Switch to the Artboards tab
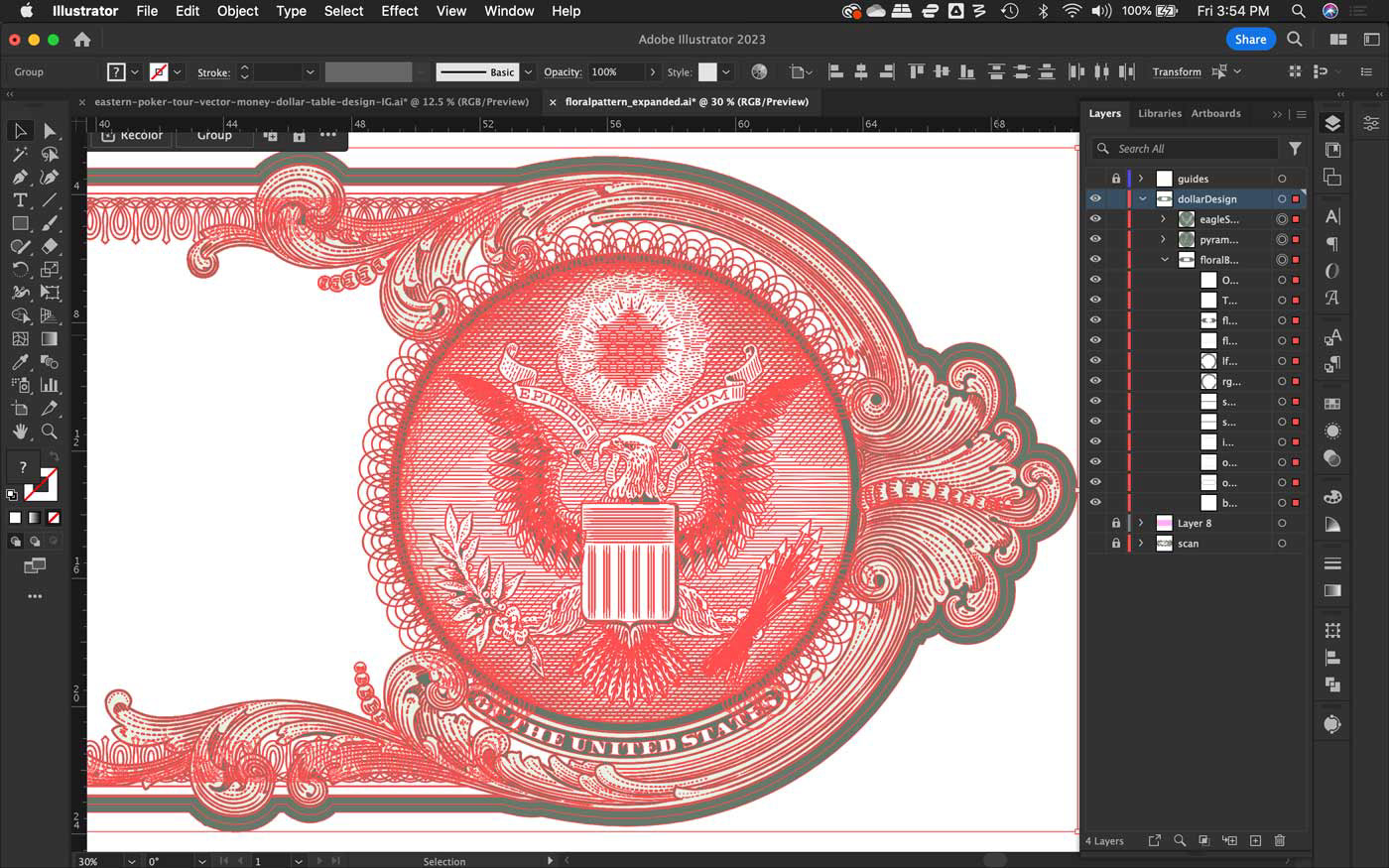The image size is (1389, 868). point(1215,113)
